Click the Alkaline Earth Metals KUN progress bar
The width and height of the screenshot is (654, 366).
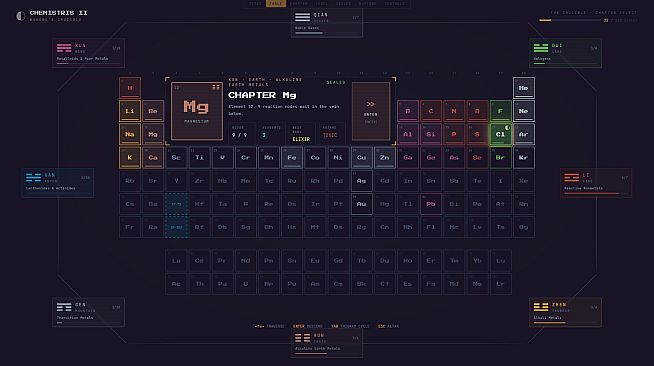pos(327,353)
